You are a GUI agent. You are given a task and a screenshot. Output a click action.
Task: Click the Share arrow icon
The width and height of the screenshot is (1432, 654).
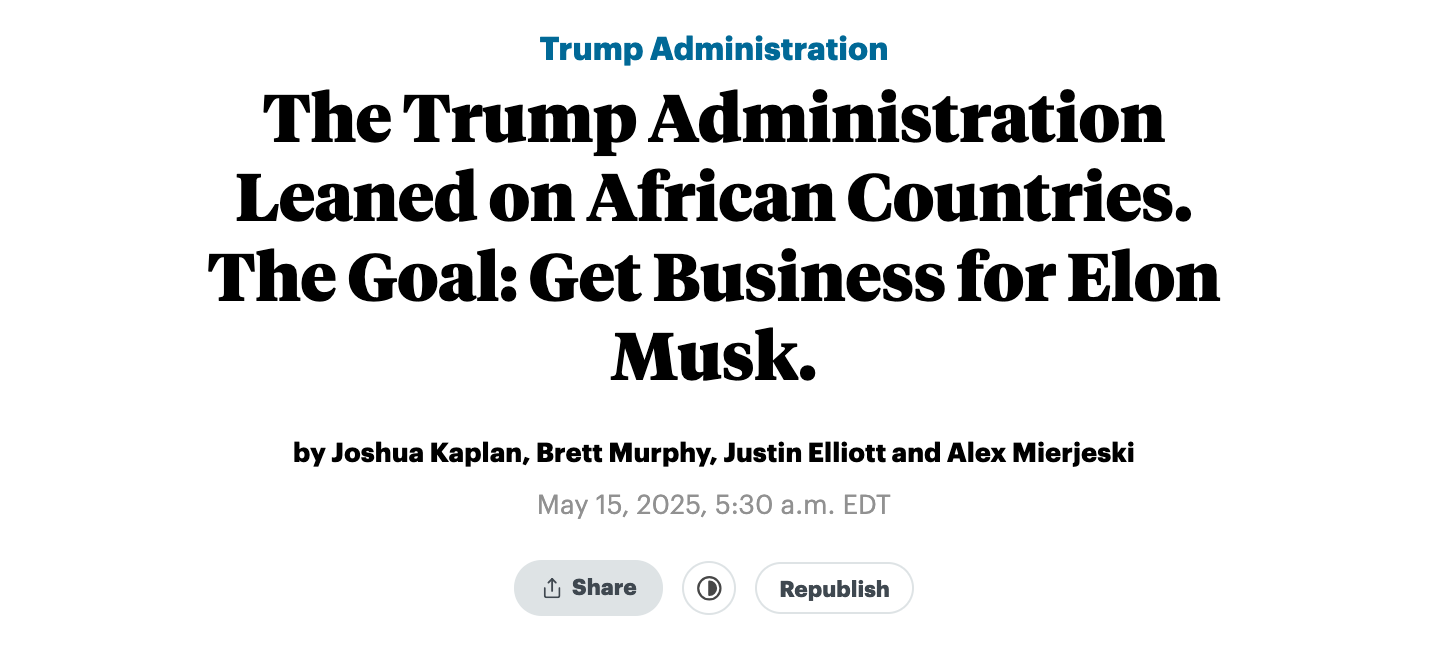(x=551, y=588)
